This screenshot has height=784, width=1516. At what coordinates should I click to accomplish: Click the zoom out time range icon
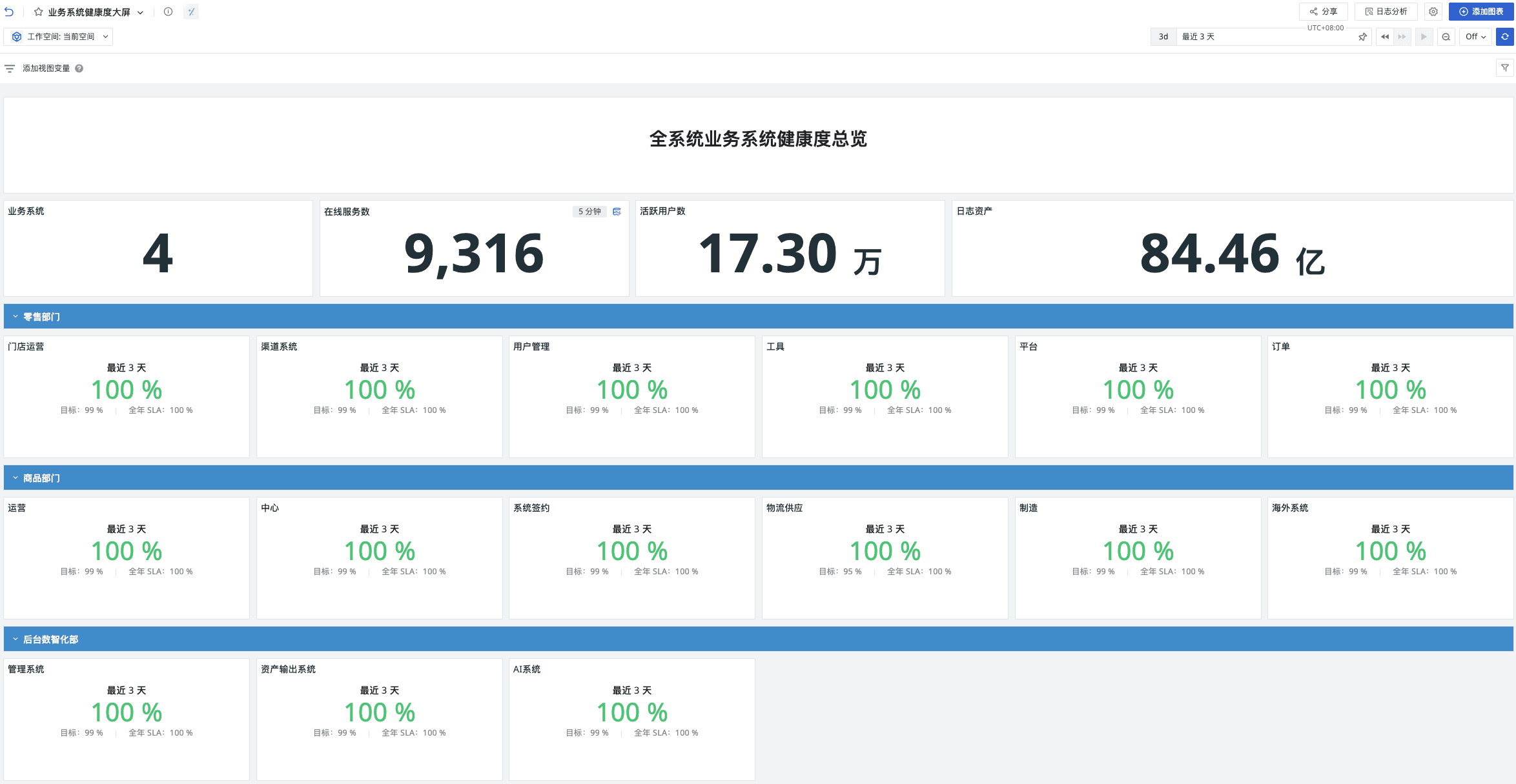[x=1446, y=37]
